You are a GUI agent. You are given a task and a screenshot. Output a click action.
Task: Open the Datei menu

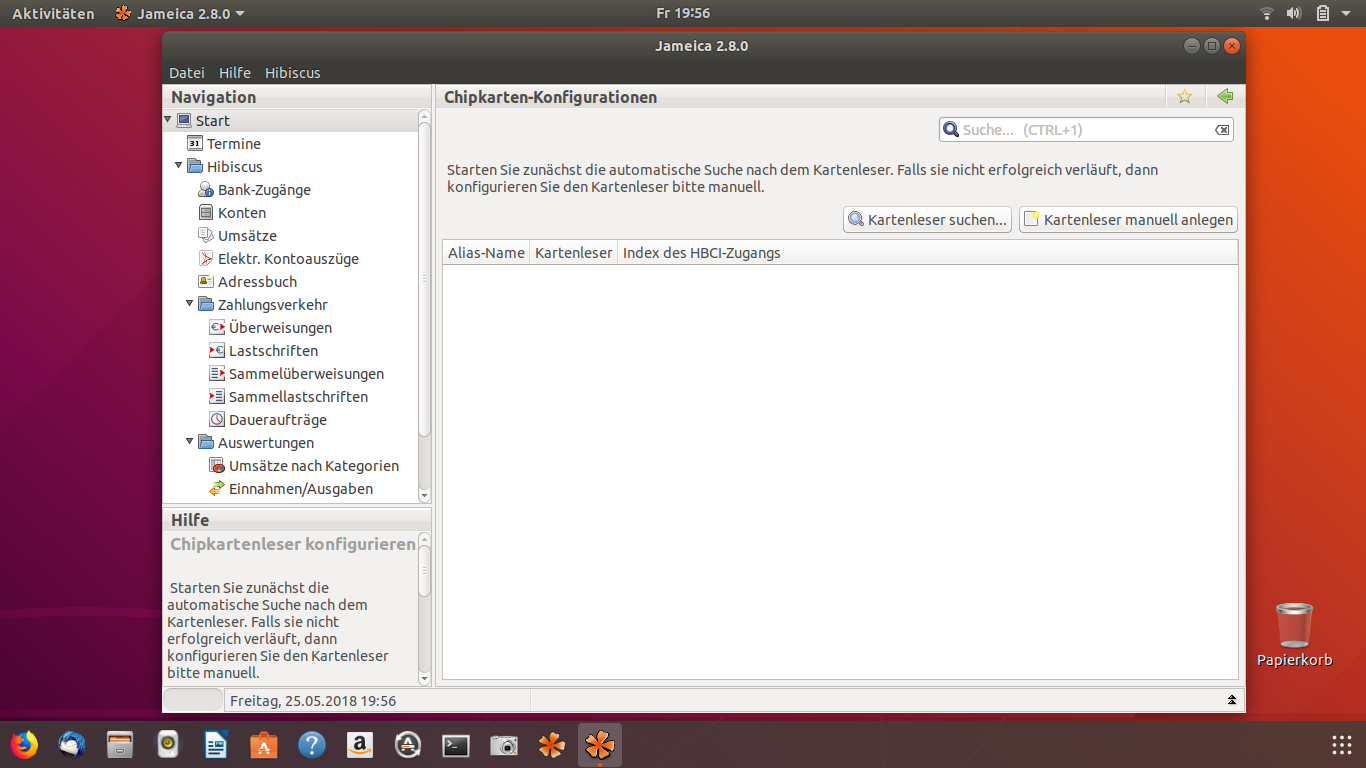[187, 73]
